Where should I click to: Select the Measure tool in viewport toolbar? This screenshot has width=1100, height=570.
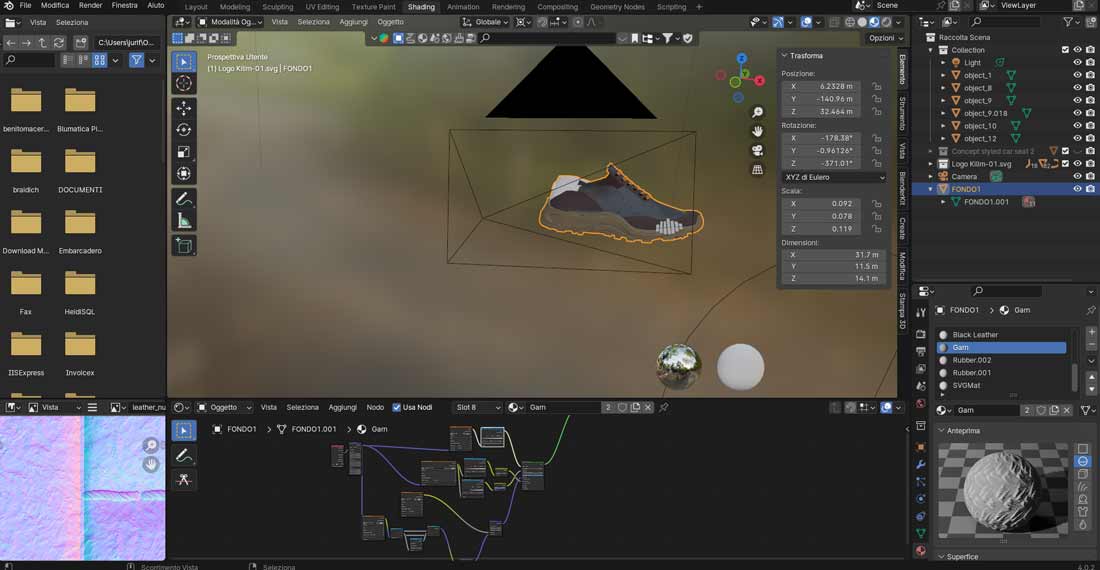click(184, 221)
